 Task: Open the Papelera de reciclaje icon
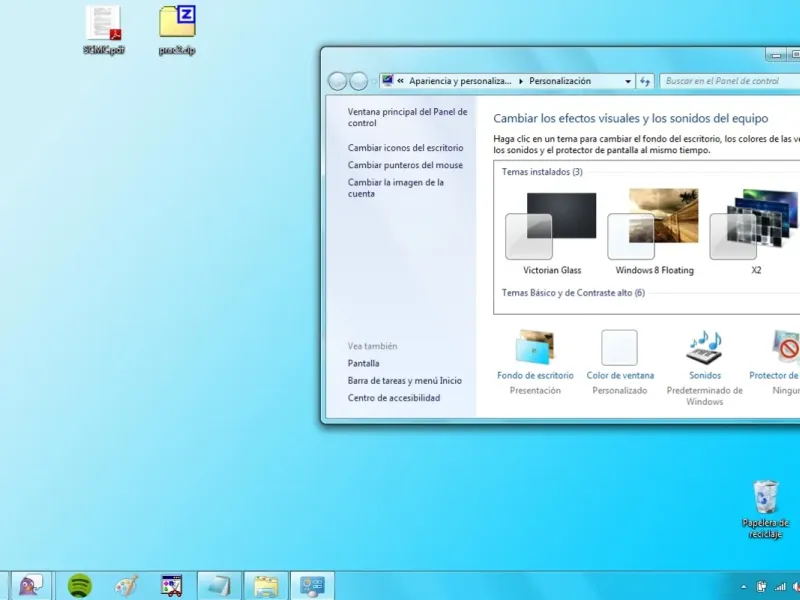click(765, 509)
